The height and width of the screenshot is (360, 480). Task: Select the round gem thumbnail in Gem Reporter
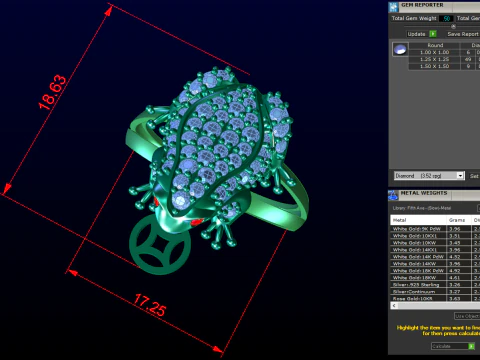[x=400, y=49]
